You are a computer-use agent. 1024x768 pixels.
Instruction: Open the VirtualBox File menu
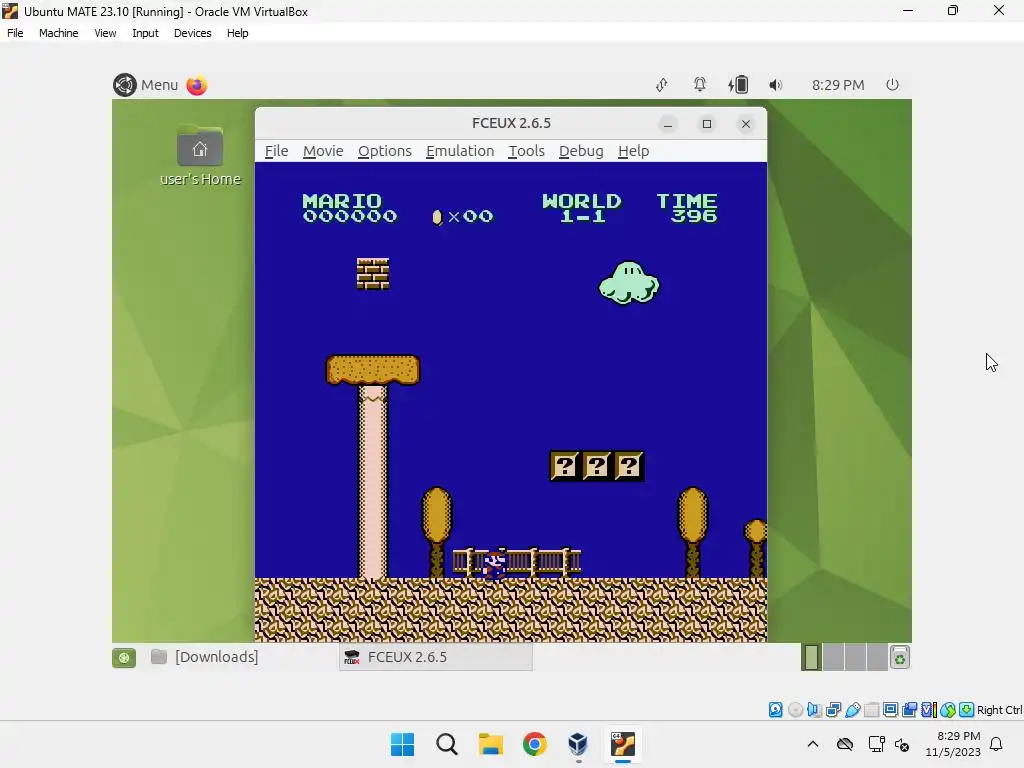[x=15, y=33]
